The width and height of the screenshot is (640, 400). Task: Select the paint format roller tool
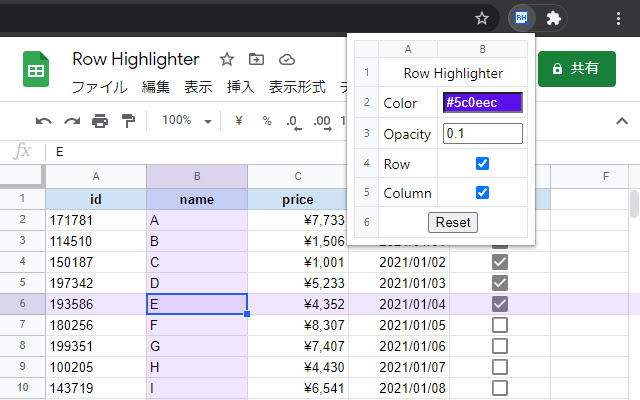point(128,121)
